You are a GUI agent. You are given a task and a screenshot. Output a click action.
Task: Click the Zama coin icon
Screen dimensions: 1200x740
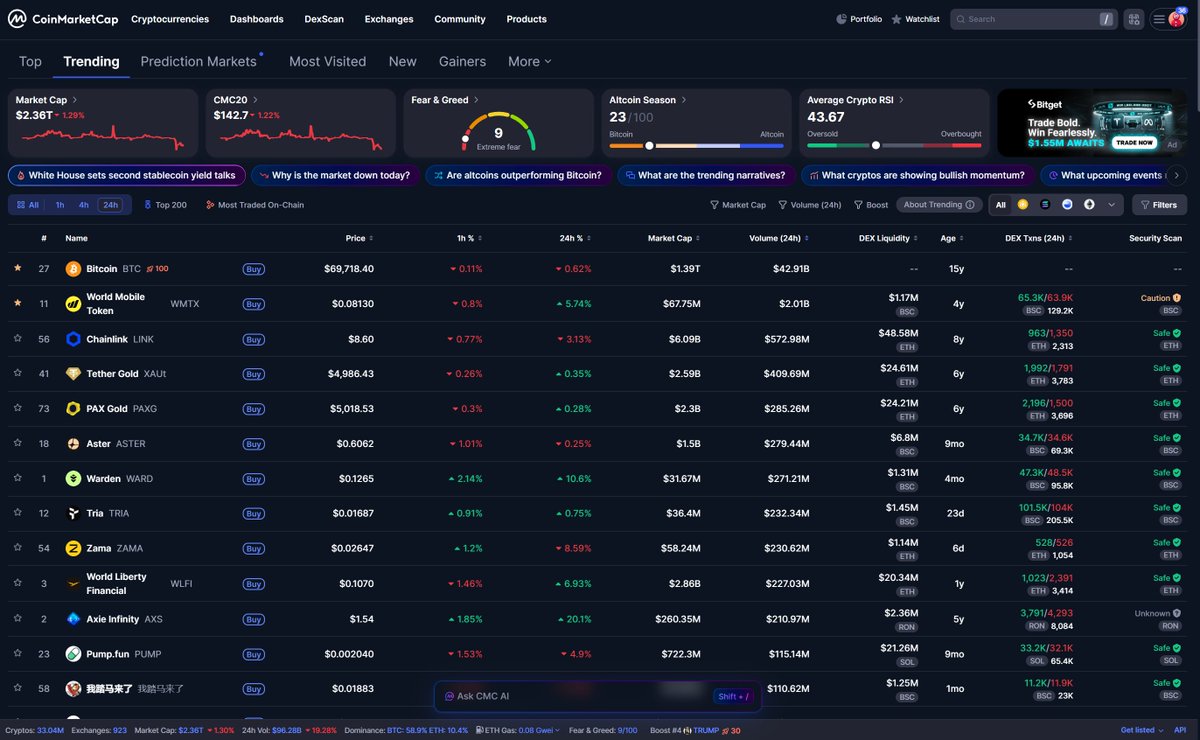point(73,548)
